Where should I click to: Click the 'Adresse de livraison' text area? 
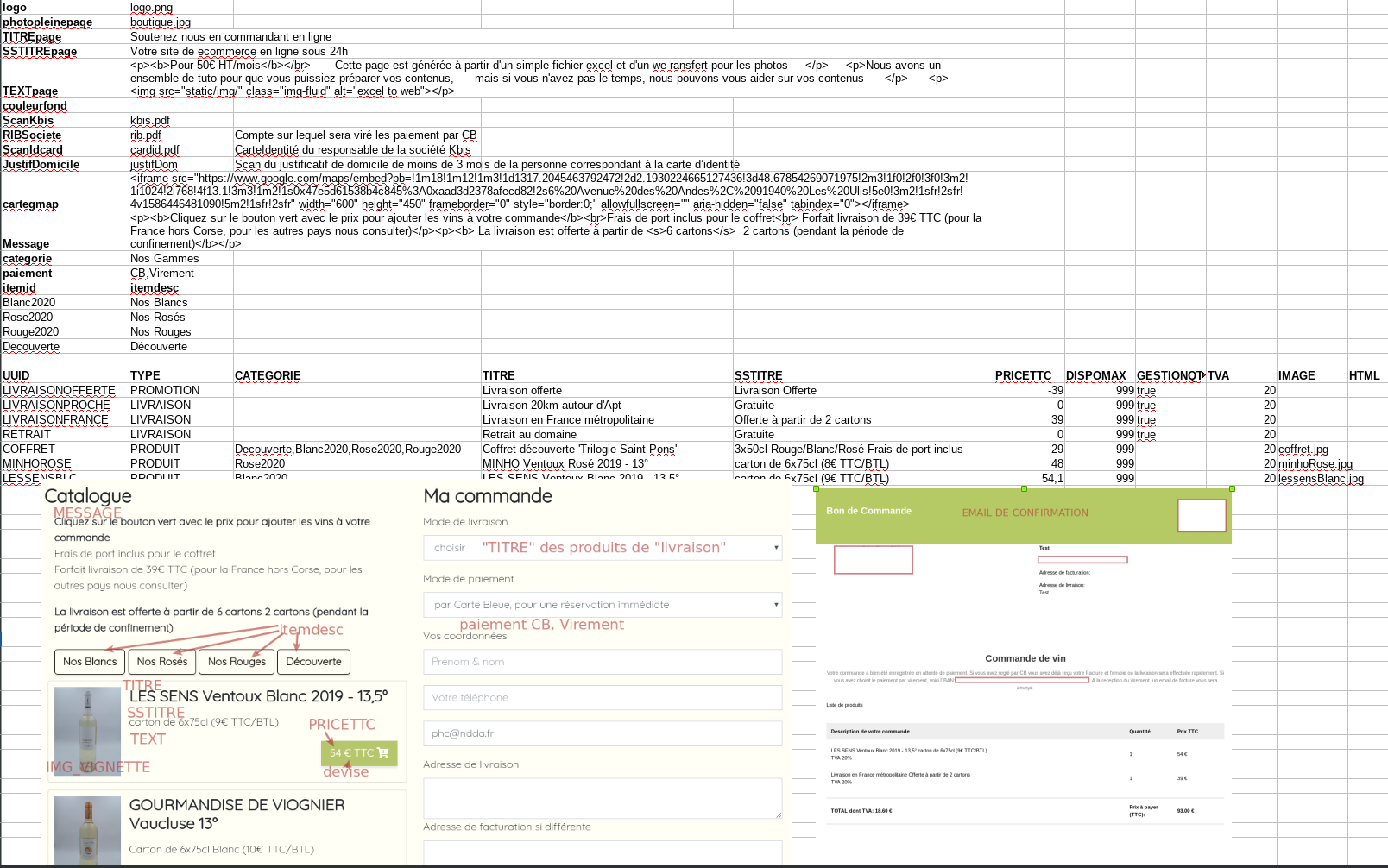tap(602, 798)
